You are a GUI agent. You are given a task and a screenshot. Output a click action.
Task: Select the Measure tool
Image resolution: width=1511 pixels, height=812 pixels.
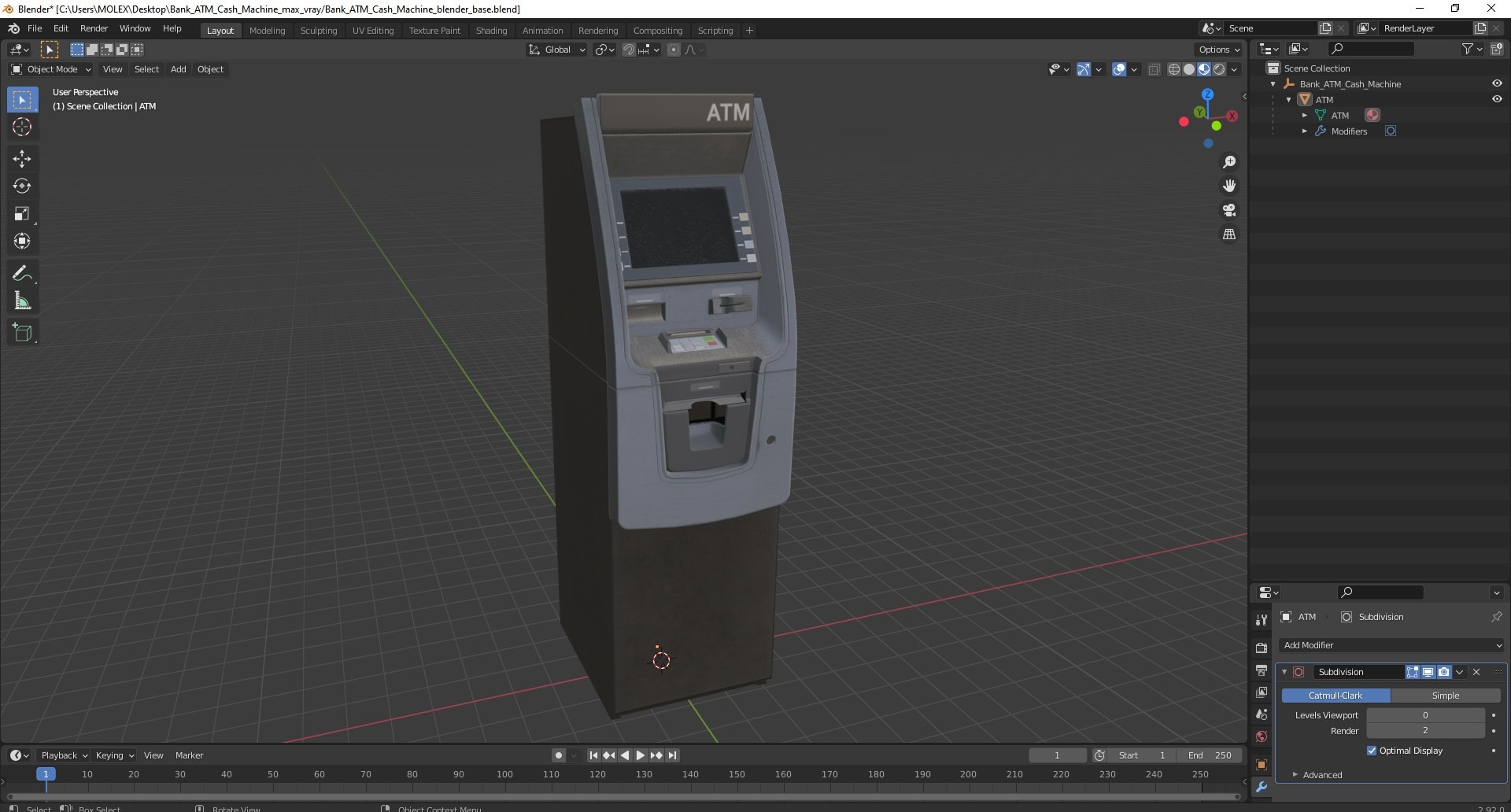click(22, 301)
